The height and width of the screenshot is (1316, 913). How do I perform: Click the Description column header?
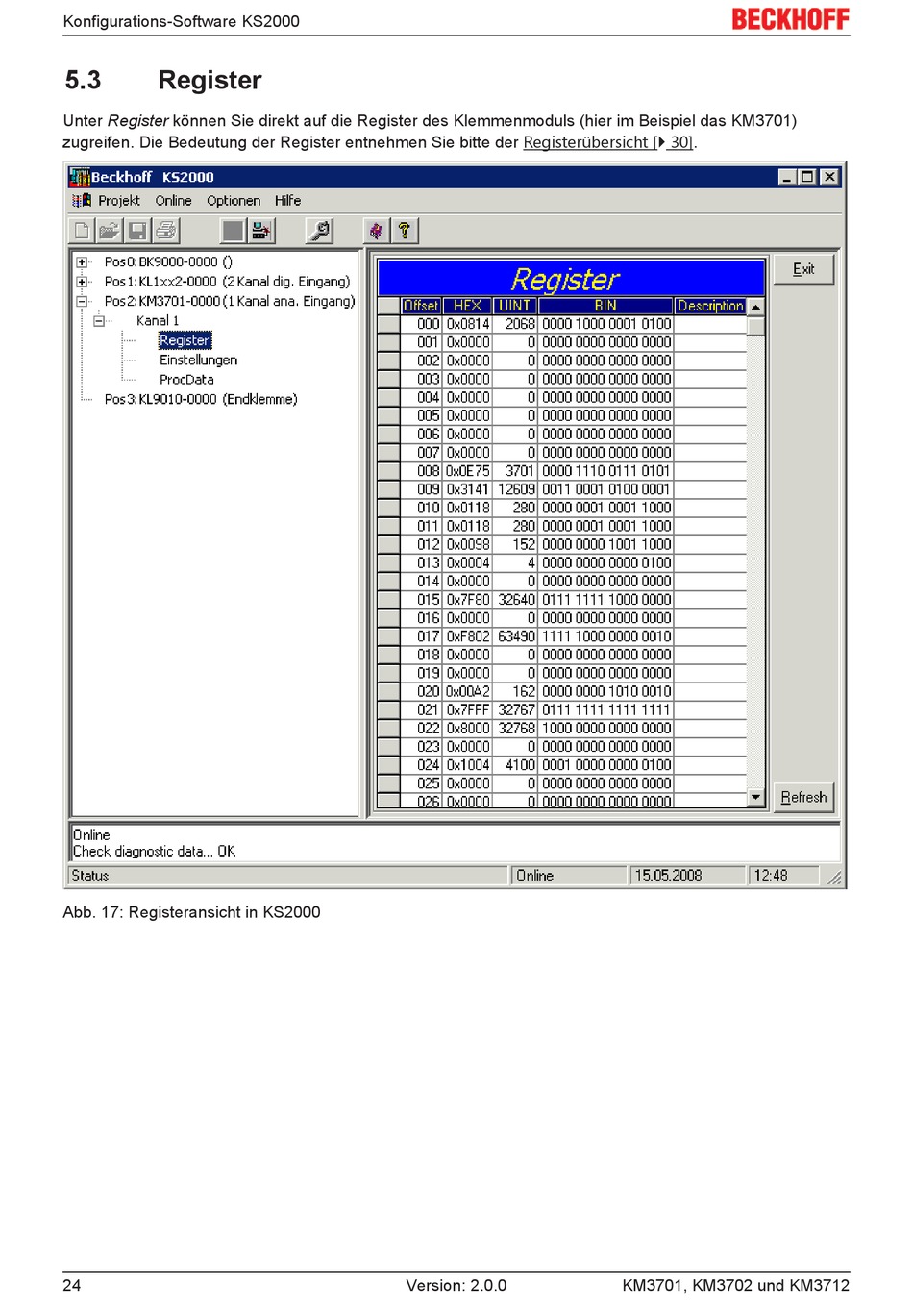(x=710, y=306)
